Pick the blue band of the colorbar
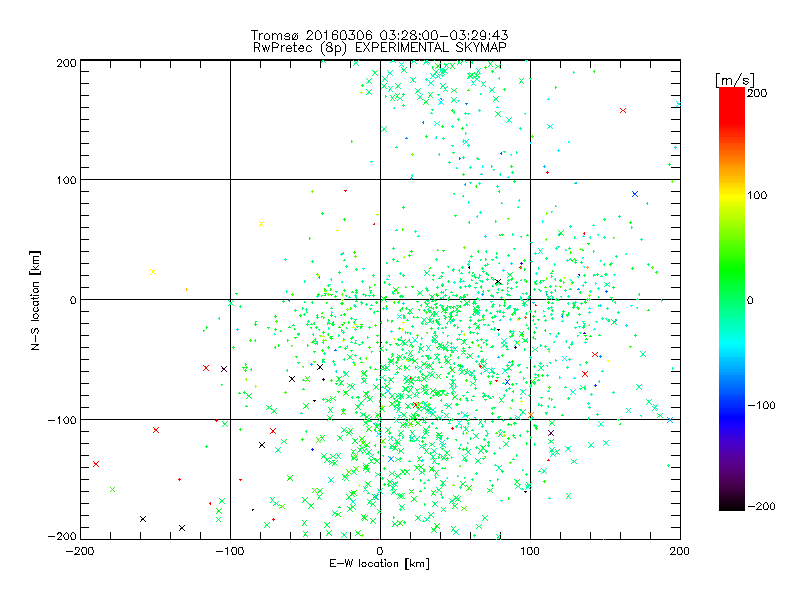The width and height of the screenshot is (800, 600). coord(732,416)
